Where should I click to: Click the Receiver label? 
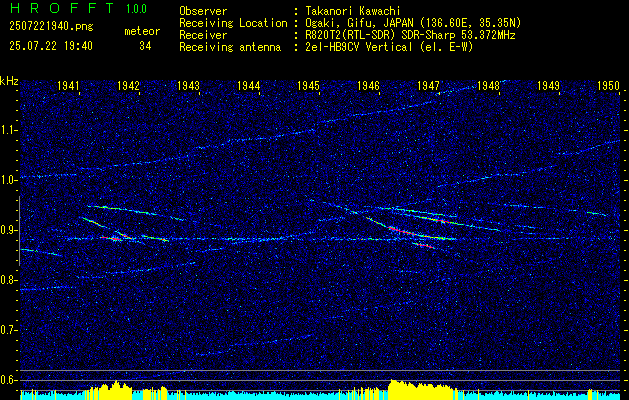coord(203,35)
